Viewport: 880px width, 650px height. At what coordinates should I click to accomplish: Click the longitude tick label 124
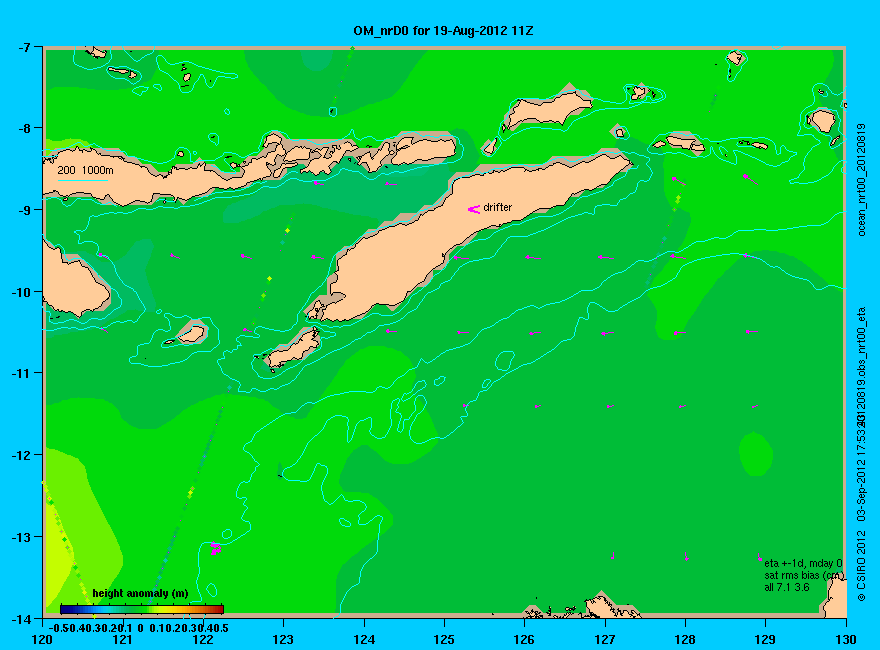tap(364, 639)
